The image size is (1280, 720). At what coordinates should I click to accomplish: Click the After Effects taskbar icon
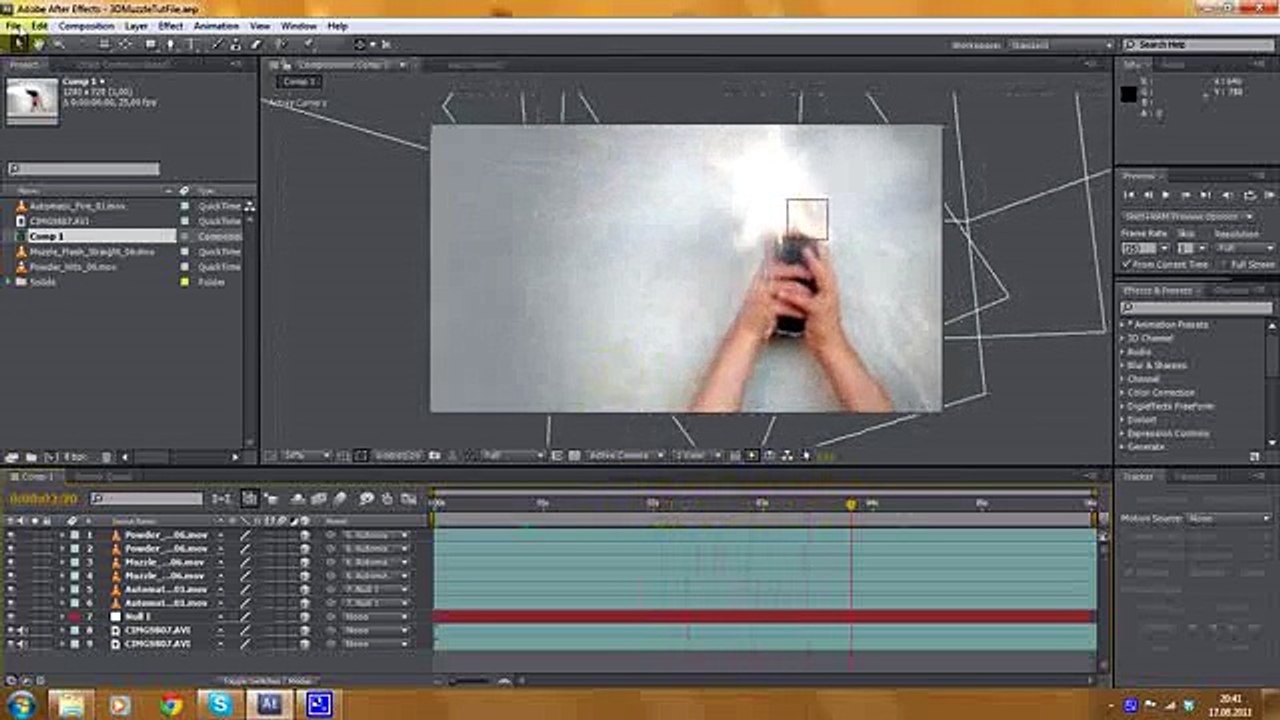coord(269,705)
